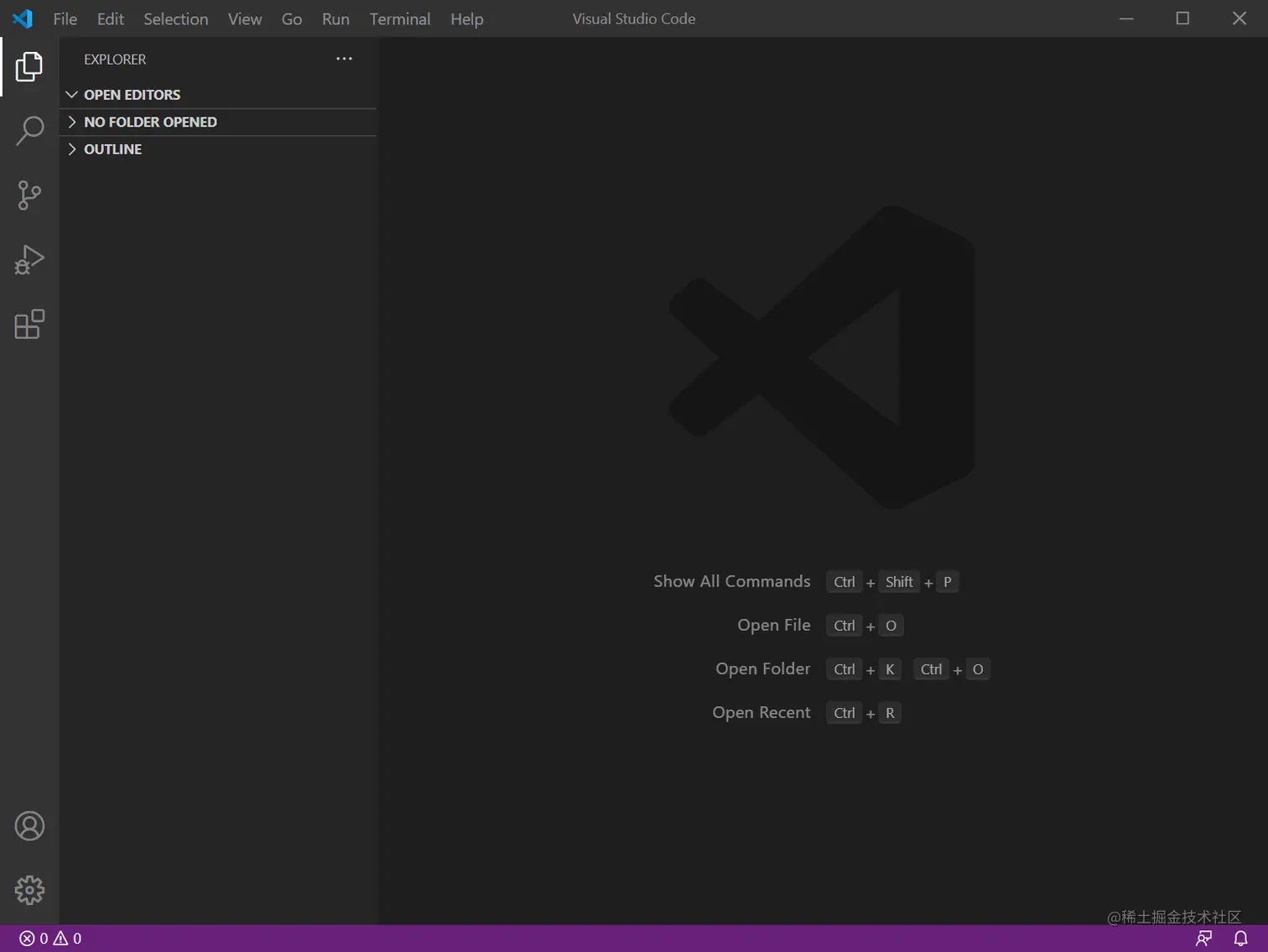The width and height of the screenshot is (1268, 952).
Task: Click the warnings count in status bar
Action: click(68, 939)
